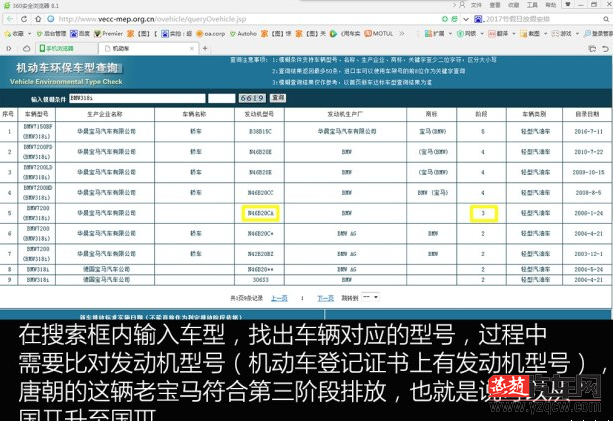The height and width of the screenshot is (421, 613).
Task: Go to next page via 下一页 link
Action: [325, 298]
